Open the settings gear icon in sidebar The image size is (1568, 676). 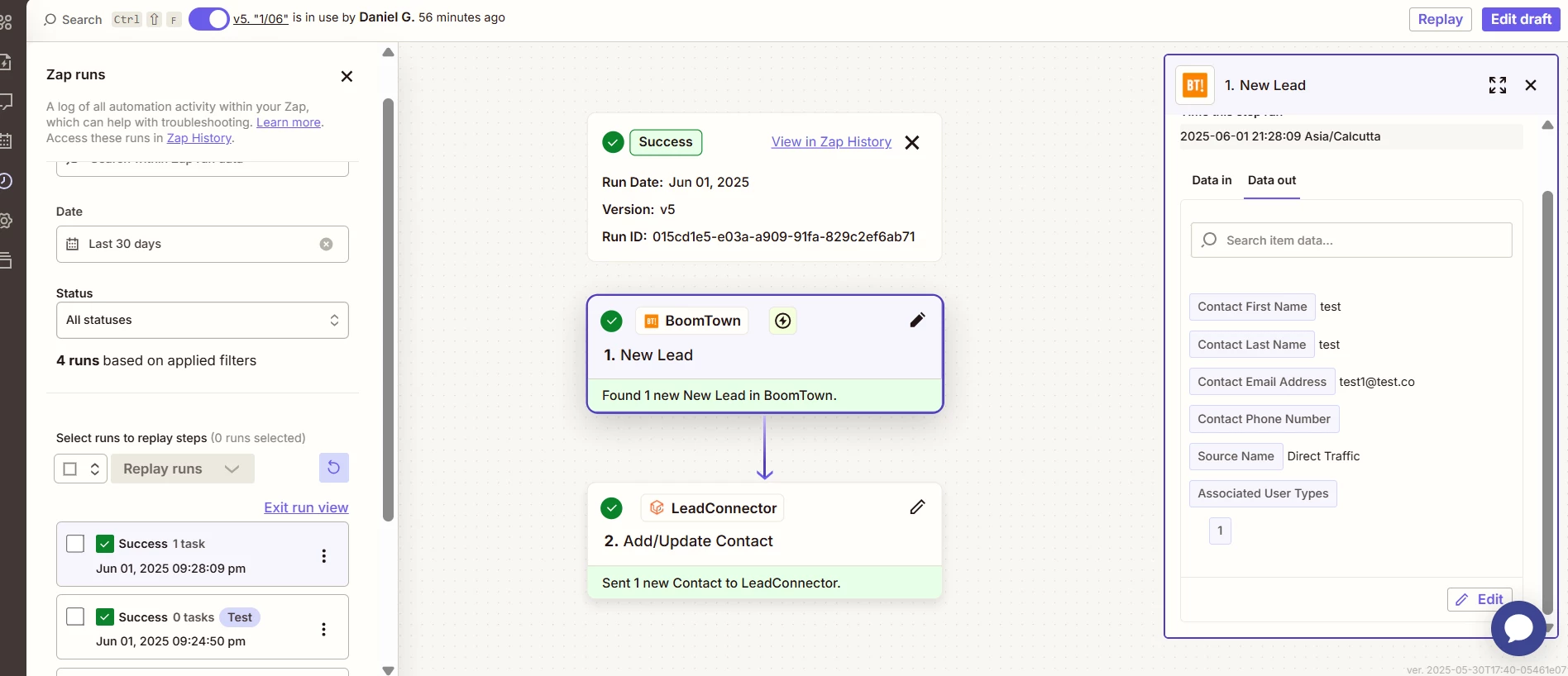point(5,221)
